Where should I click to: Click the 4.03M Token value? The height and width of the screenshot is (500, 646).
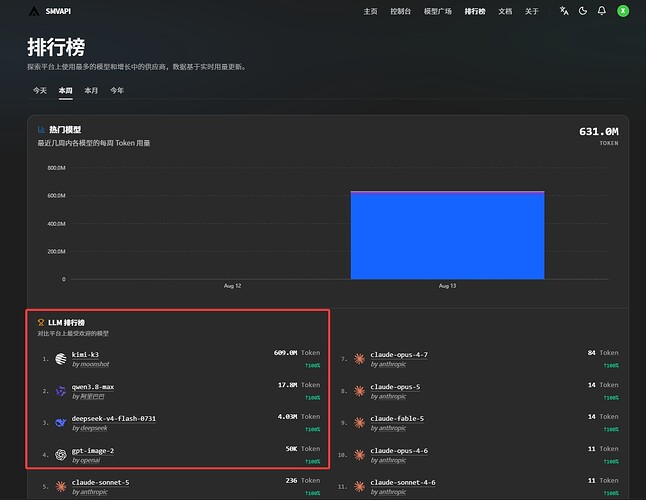click(x=299, y=417)
